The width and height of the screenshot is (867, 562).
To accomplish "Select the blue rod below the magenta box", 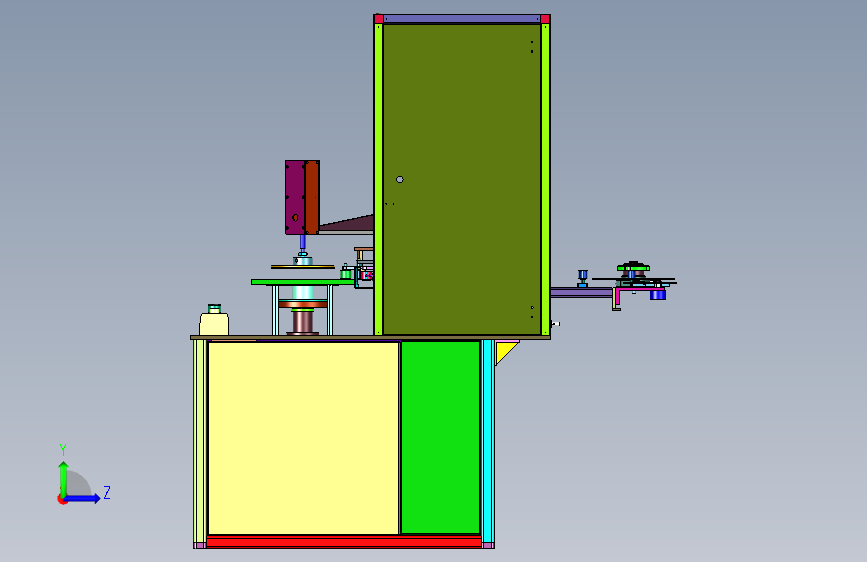I will pyautogui.click(x=302, y=242).
